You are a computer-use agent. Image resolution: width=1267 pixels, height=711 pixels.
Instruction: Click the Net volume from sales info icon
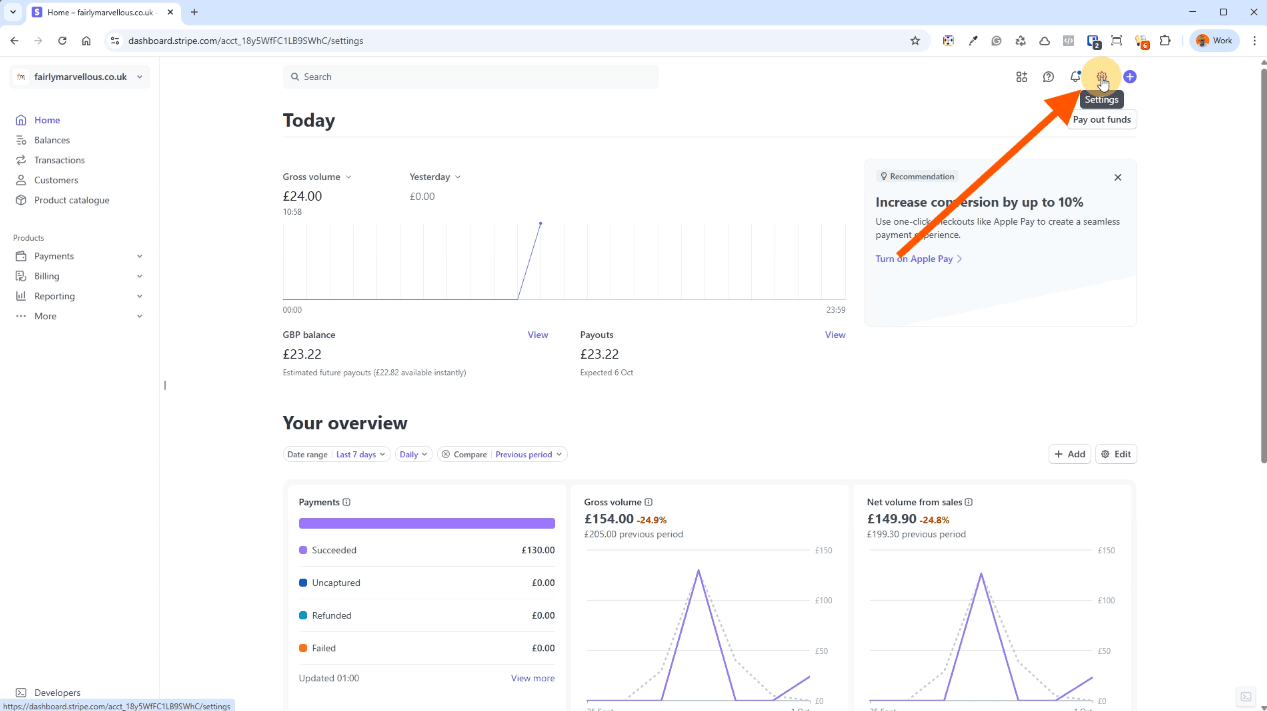point(969,502)
